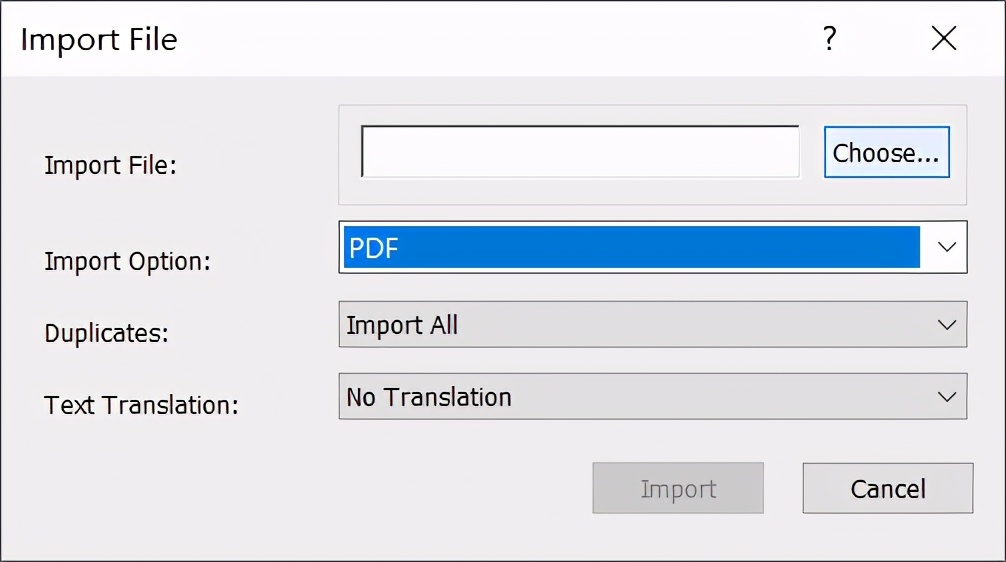Click the Import All duplicates combo box

652,325
